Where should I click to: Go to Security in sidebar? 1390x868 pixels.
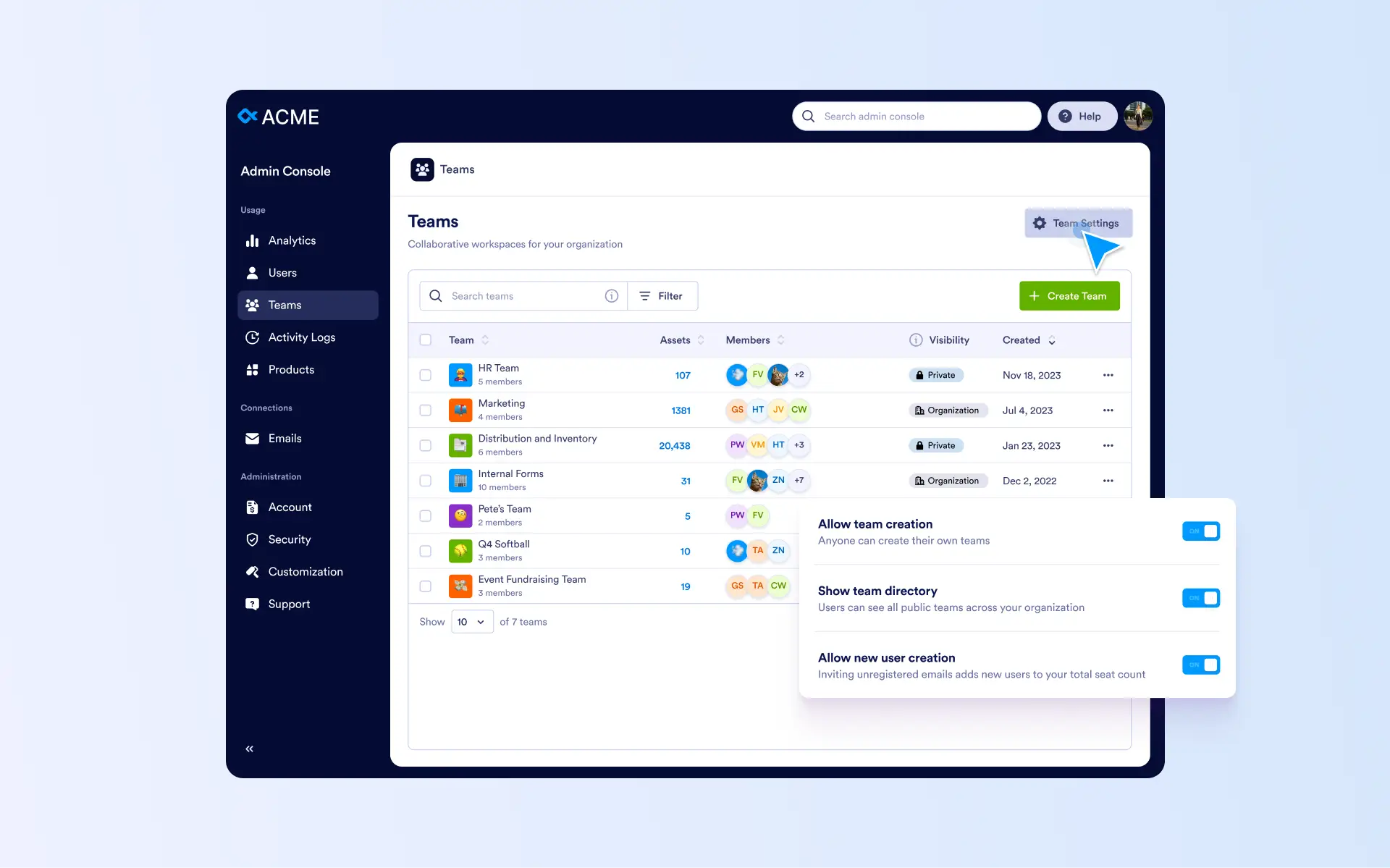pos(289,539)
